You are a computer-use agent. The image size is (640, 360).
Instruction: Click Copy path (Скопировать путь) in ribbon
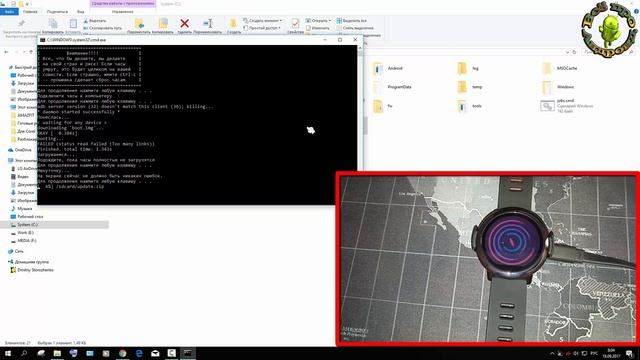click(x=102, y=28)
